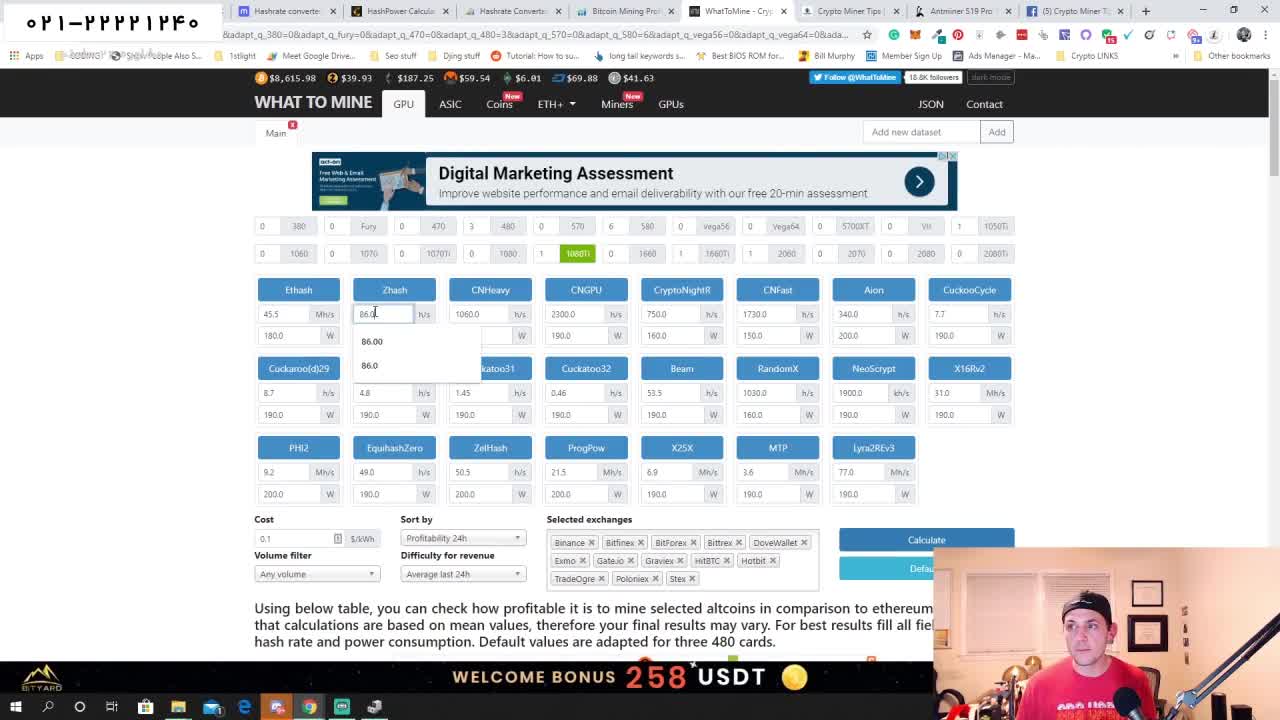This screenshot has height=720, width=1280.
Task: Click the Cost per kWh input field
Action: (x=295, y=539)
